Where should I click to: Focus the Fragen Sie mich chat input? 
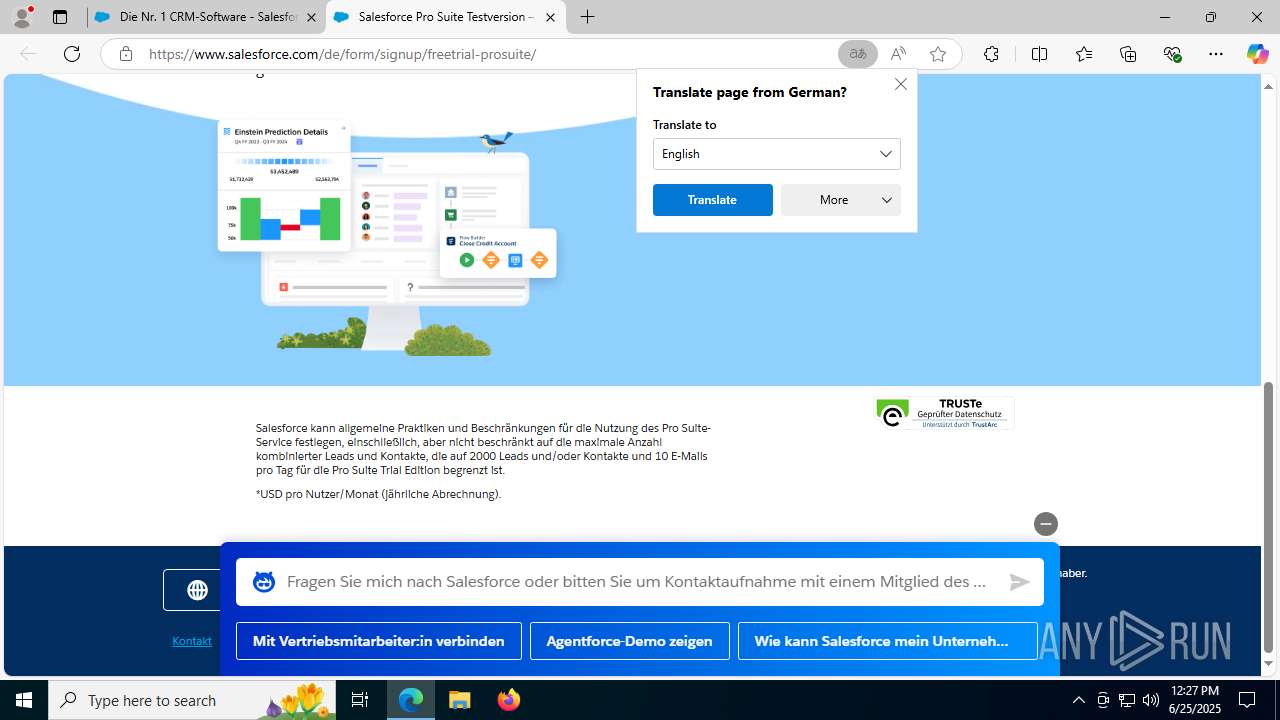pyautogui.click(x=638, y=582)
